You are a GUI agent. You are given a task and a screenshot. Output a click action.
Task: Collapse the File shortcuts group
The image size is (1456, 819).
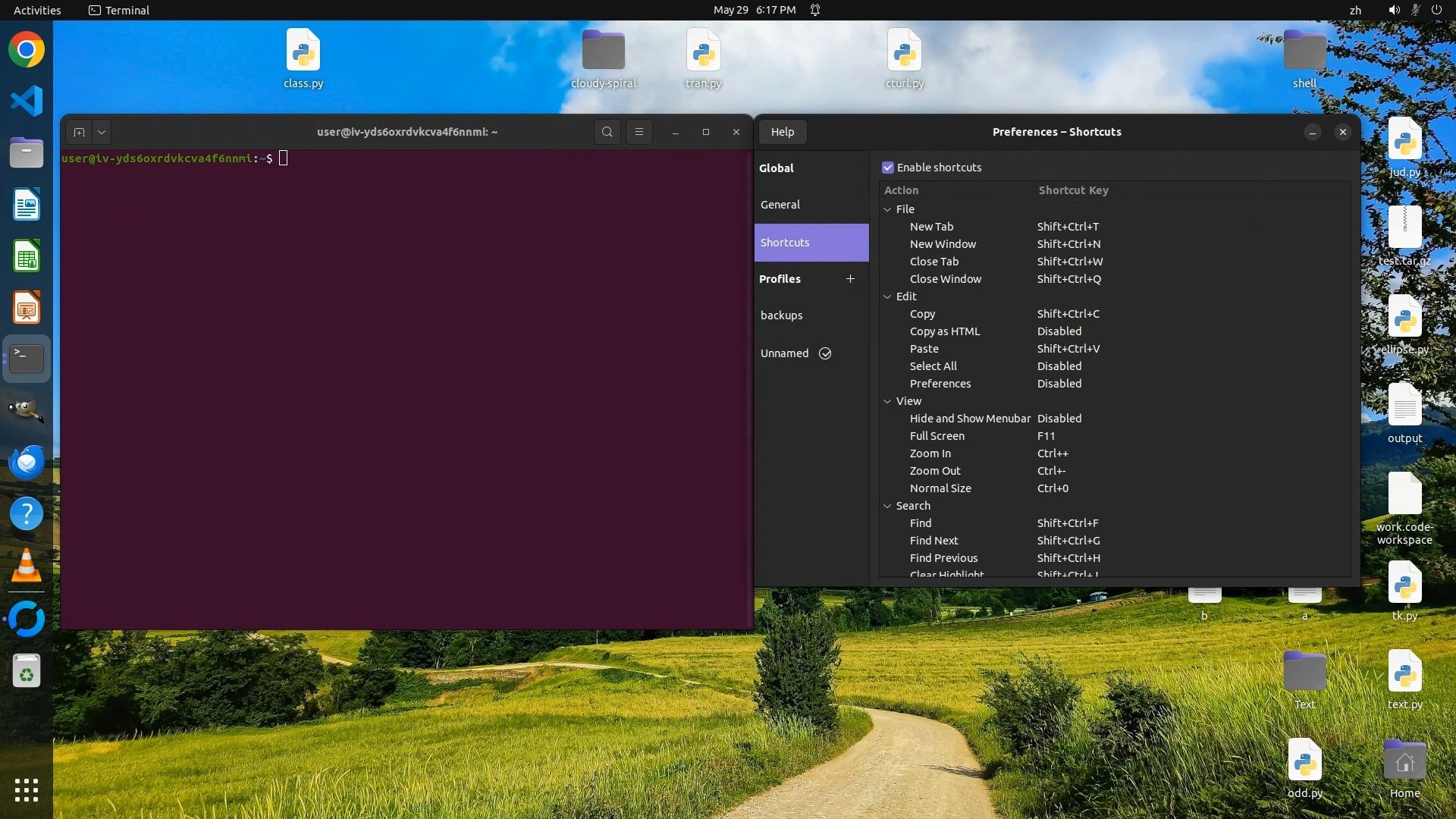pos(887,209)
